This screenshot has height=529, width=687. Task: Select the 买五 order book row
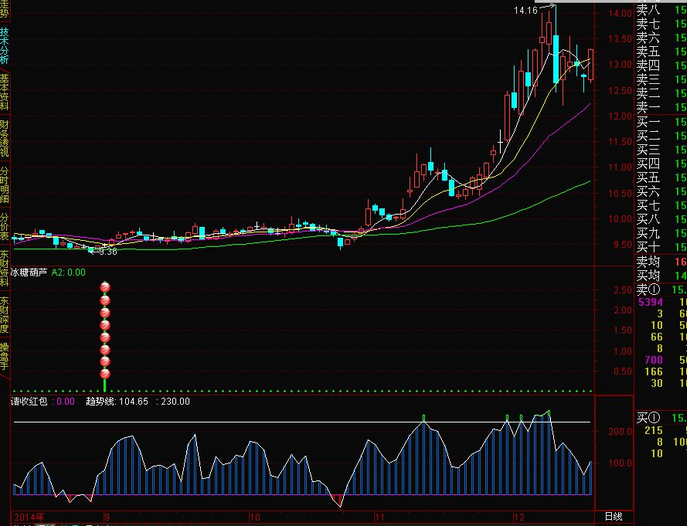661,178
